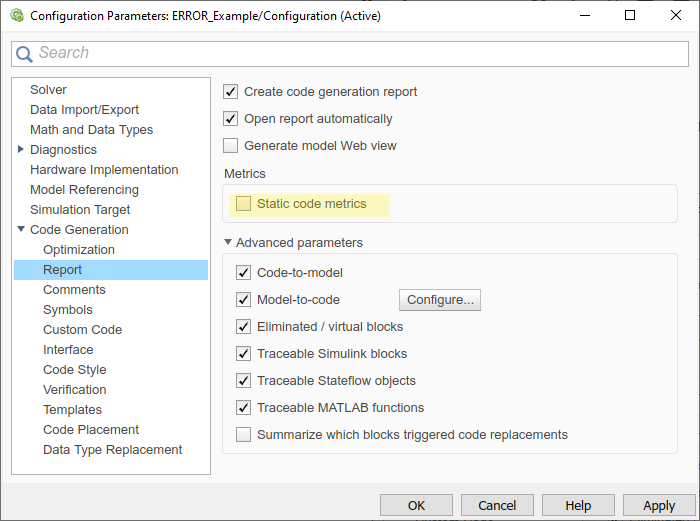
Task: Select Hardware Implementation category
Action: pos(104,170)
